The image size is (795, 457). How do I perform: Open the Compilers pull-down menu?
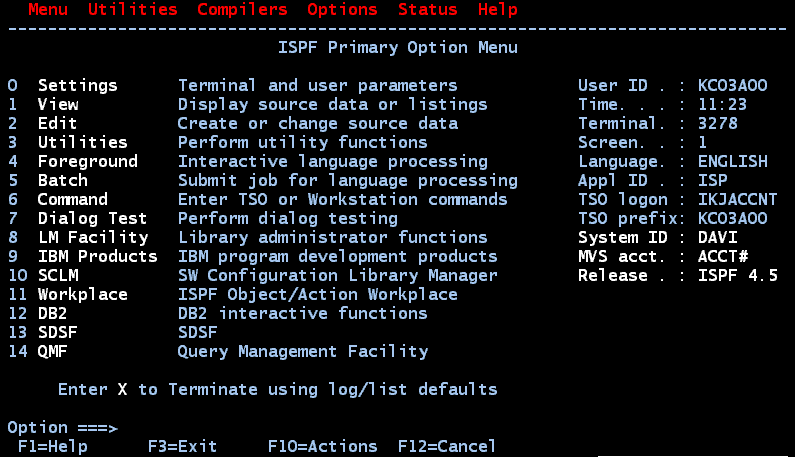tap(242, 9)
